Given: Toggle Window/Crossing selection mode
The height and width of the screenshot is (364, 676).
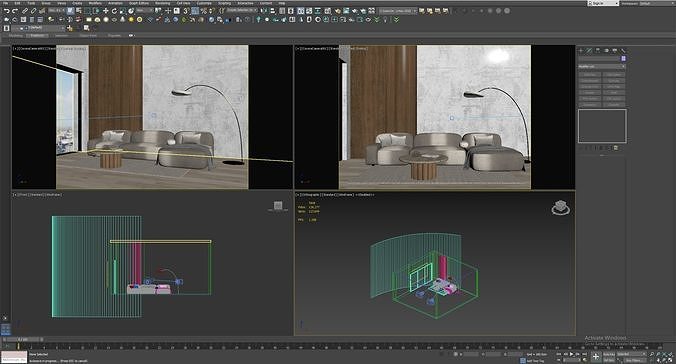Looking at the screenshot, I should 97,11.
